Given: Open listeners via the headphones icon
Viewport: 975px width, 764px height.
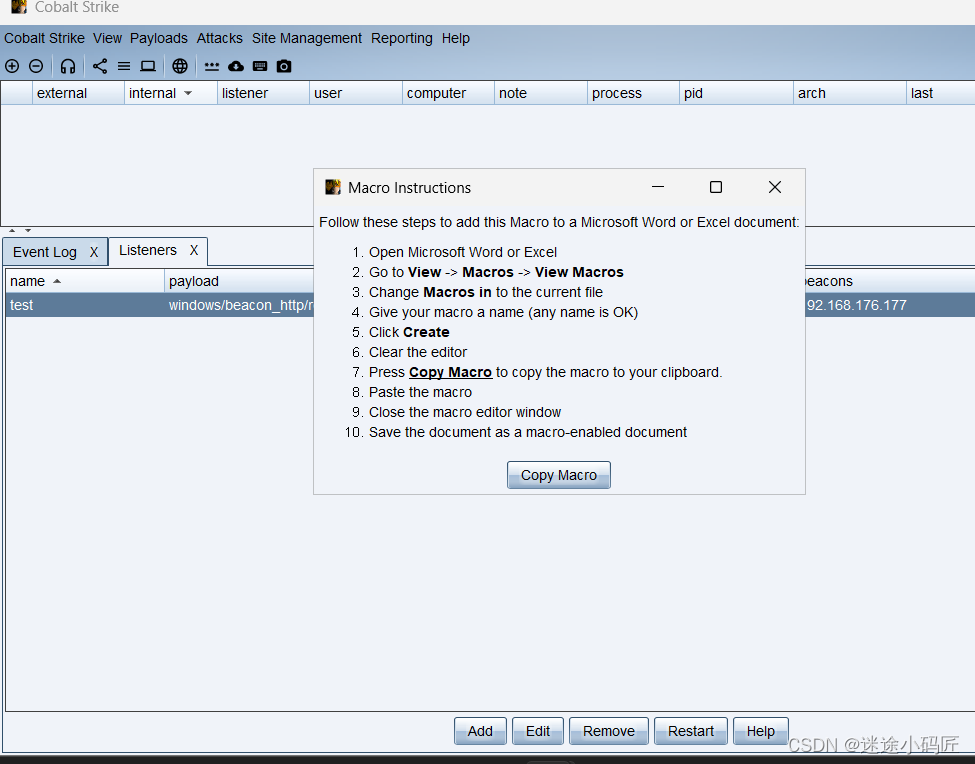Looking at the screenshot, I should [x=68, y=66].
